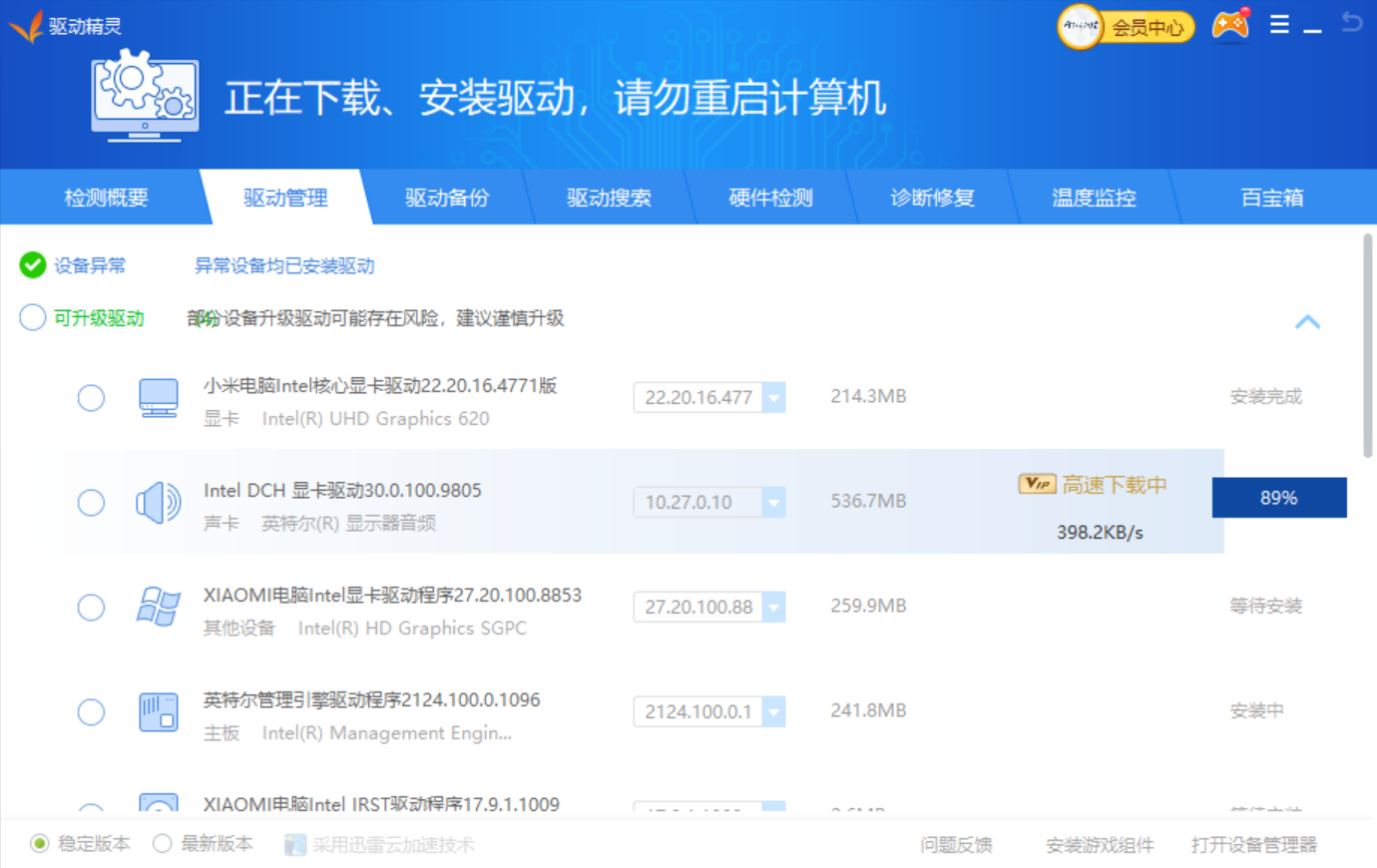Click the 可升级驱动 heading text
This screenshot has width=1377, height=868.
pyautogui.click(x=99, y=318)
